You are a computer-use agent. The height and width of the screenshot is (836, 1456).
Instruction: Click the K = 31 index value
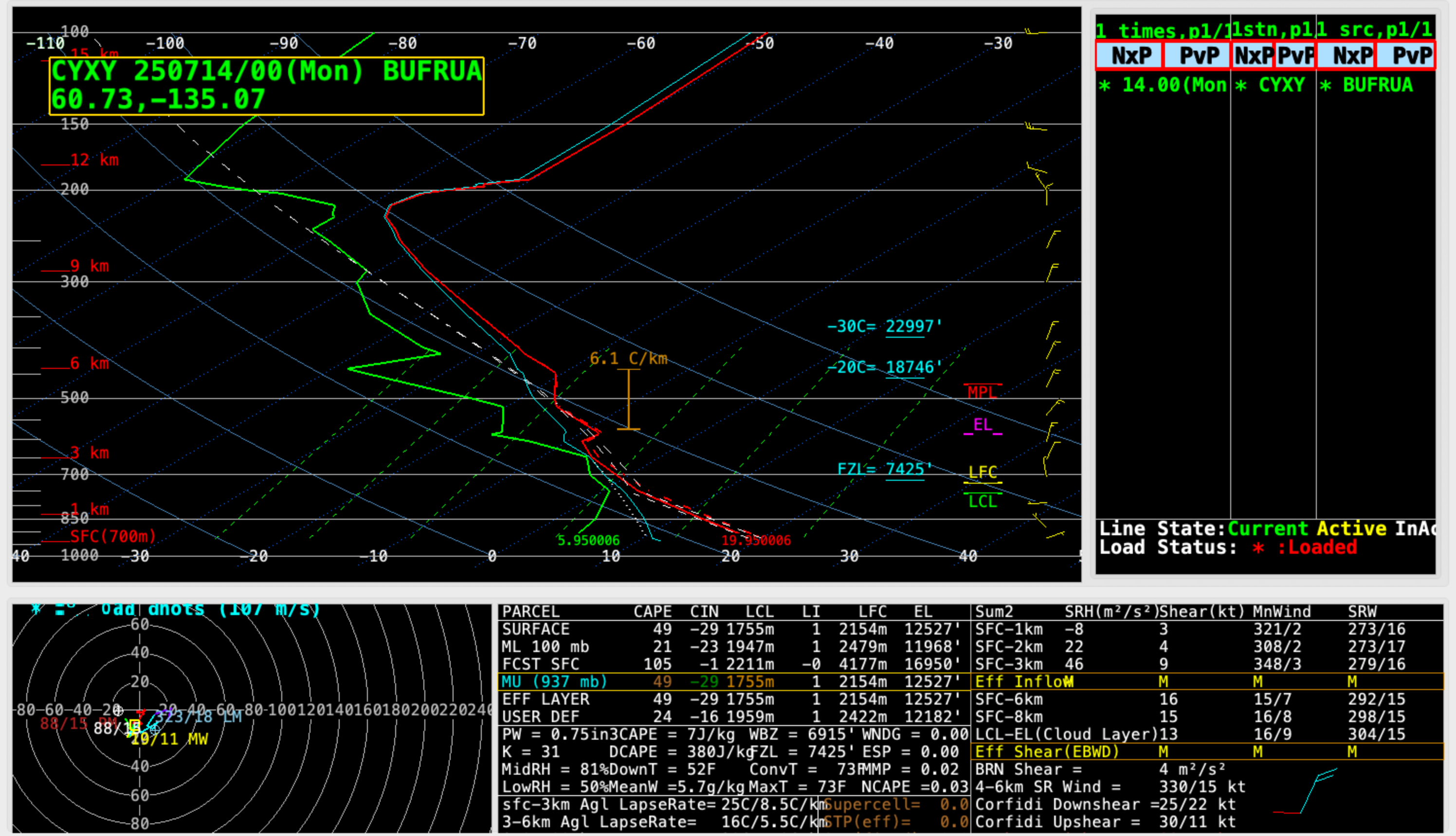click(530, 752)
